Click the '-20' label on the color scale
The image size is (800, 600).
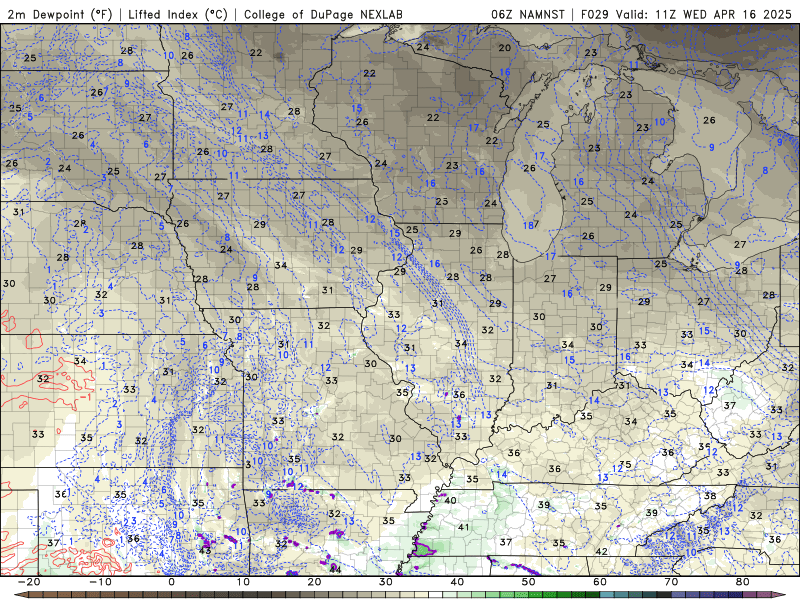[x=29, y=582]
